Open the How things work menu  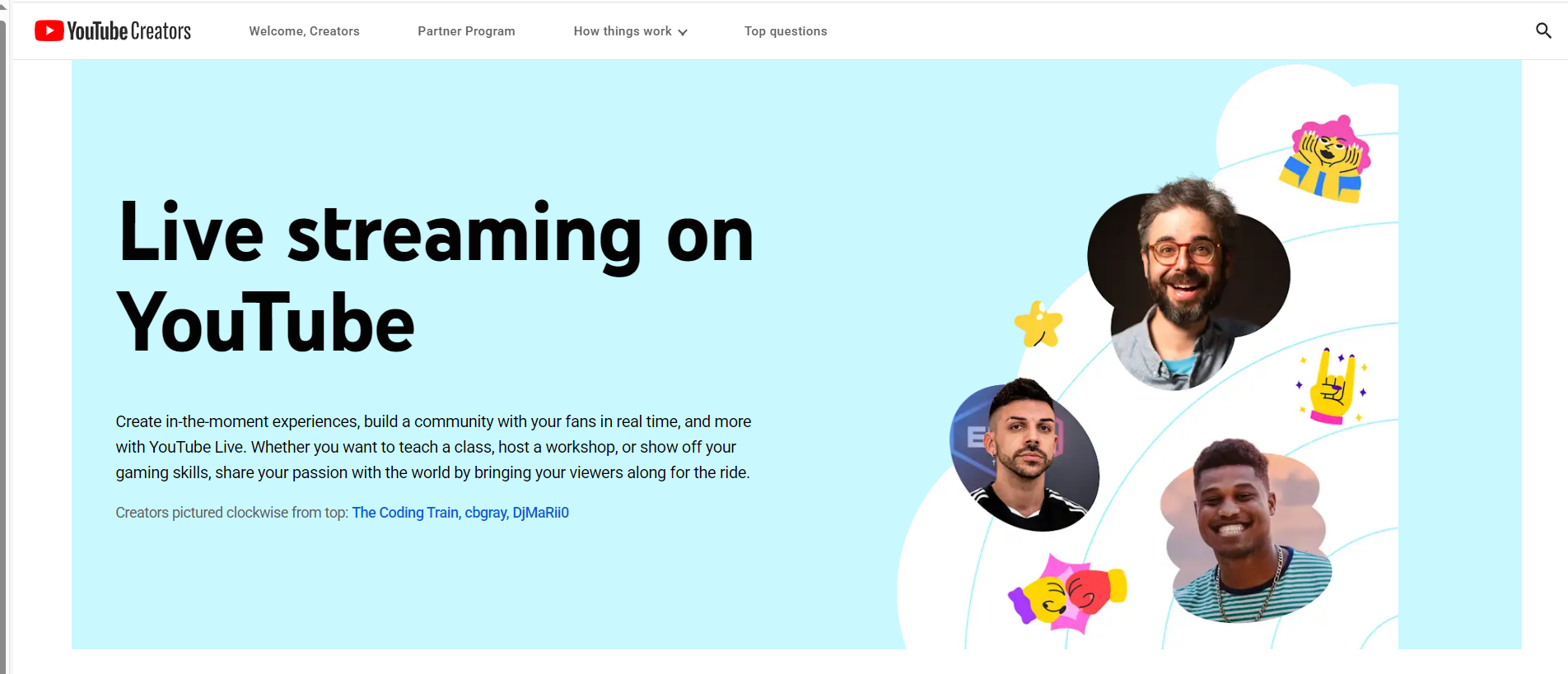623,31
